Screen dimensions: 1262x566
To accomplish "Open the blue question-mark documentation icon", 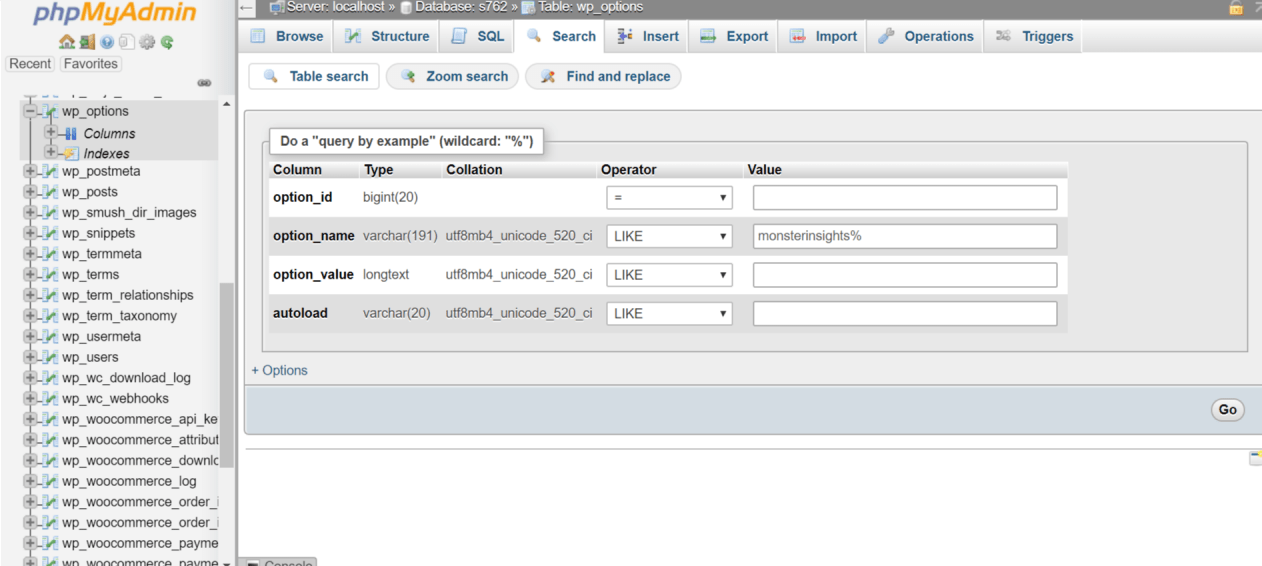I will click(107, 42).
